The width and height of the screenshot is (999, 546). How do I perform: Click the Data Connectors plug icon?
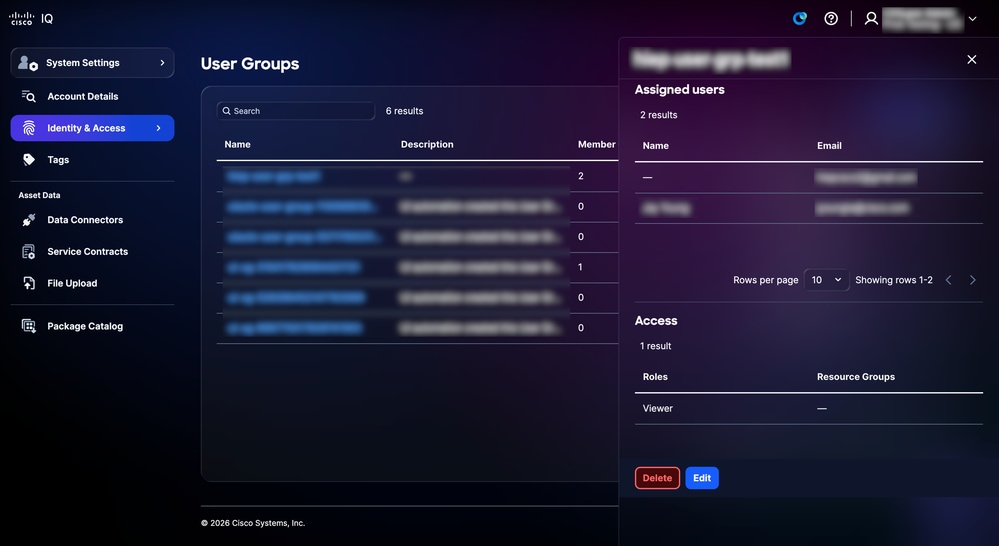[x=29, y=220]
